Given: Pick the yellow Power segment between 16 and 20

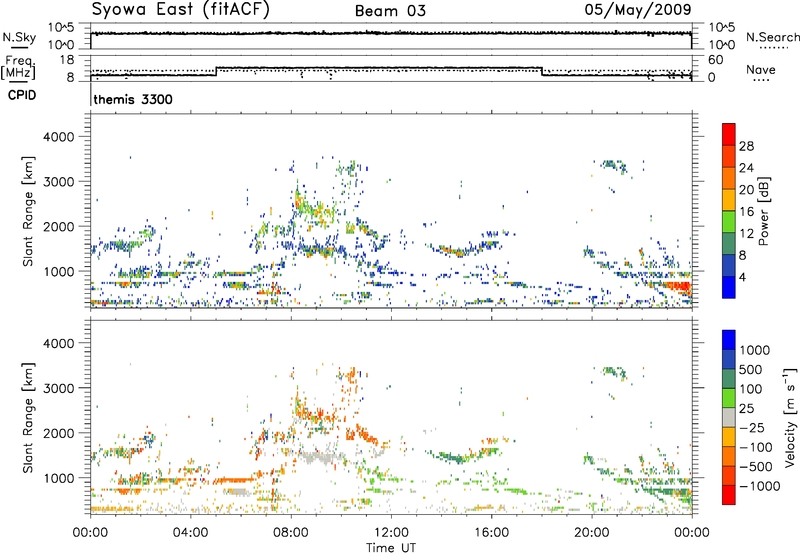Looking at the screenshot, I should pos(729,200).
